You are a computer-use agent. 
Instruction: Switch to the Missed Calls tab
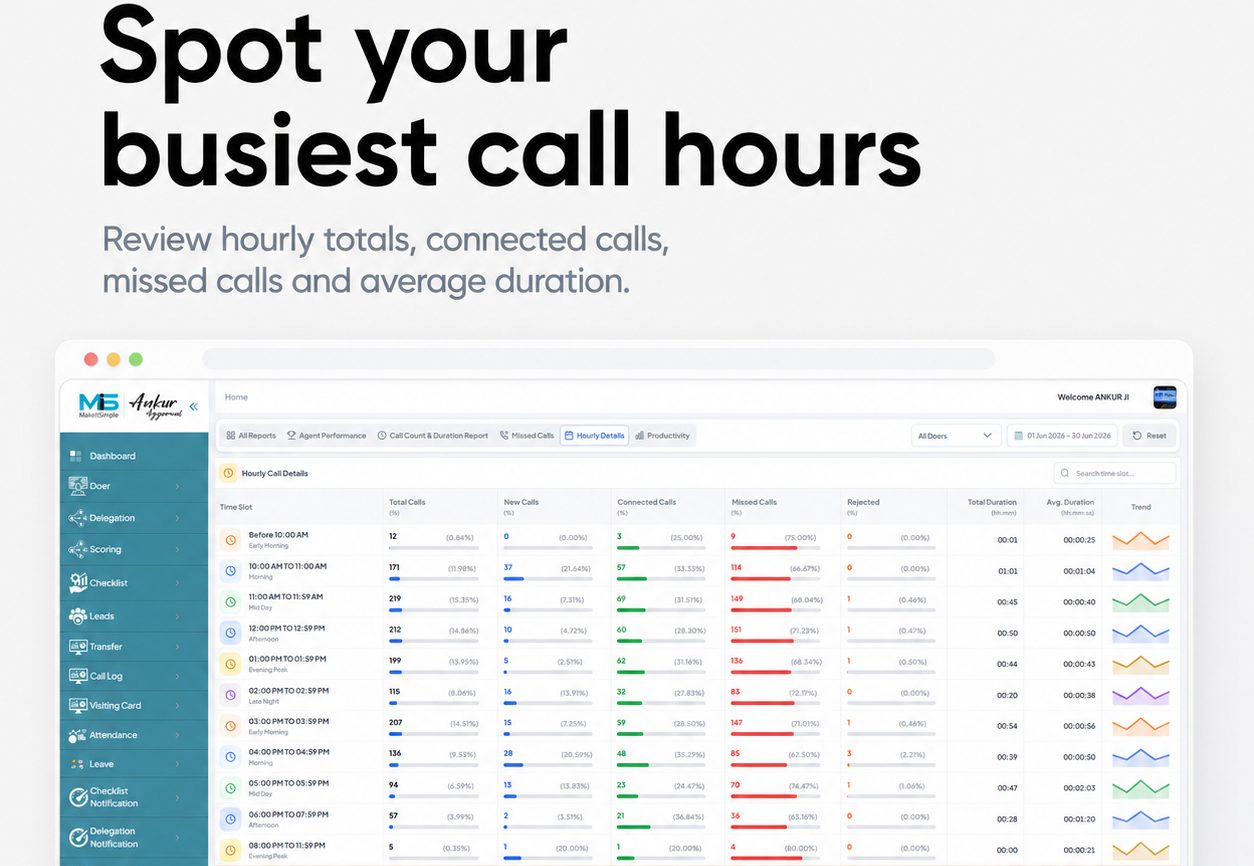(526, 436)
